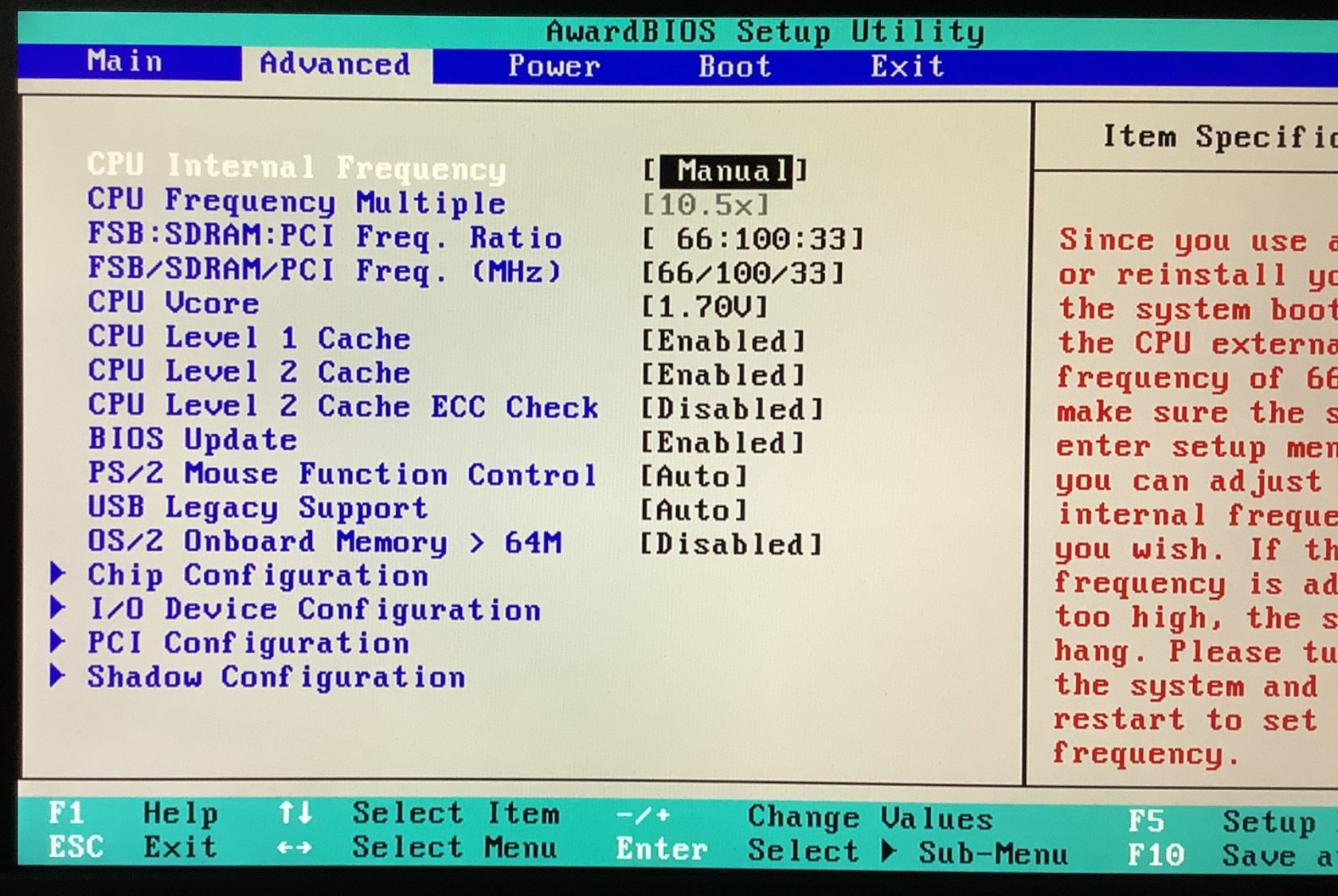Image resolution: width=1338 pixels, height=896 pixels.
Task: Select the CPU Level 2 Cache ECC Check label
Action: 343,405
